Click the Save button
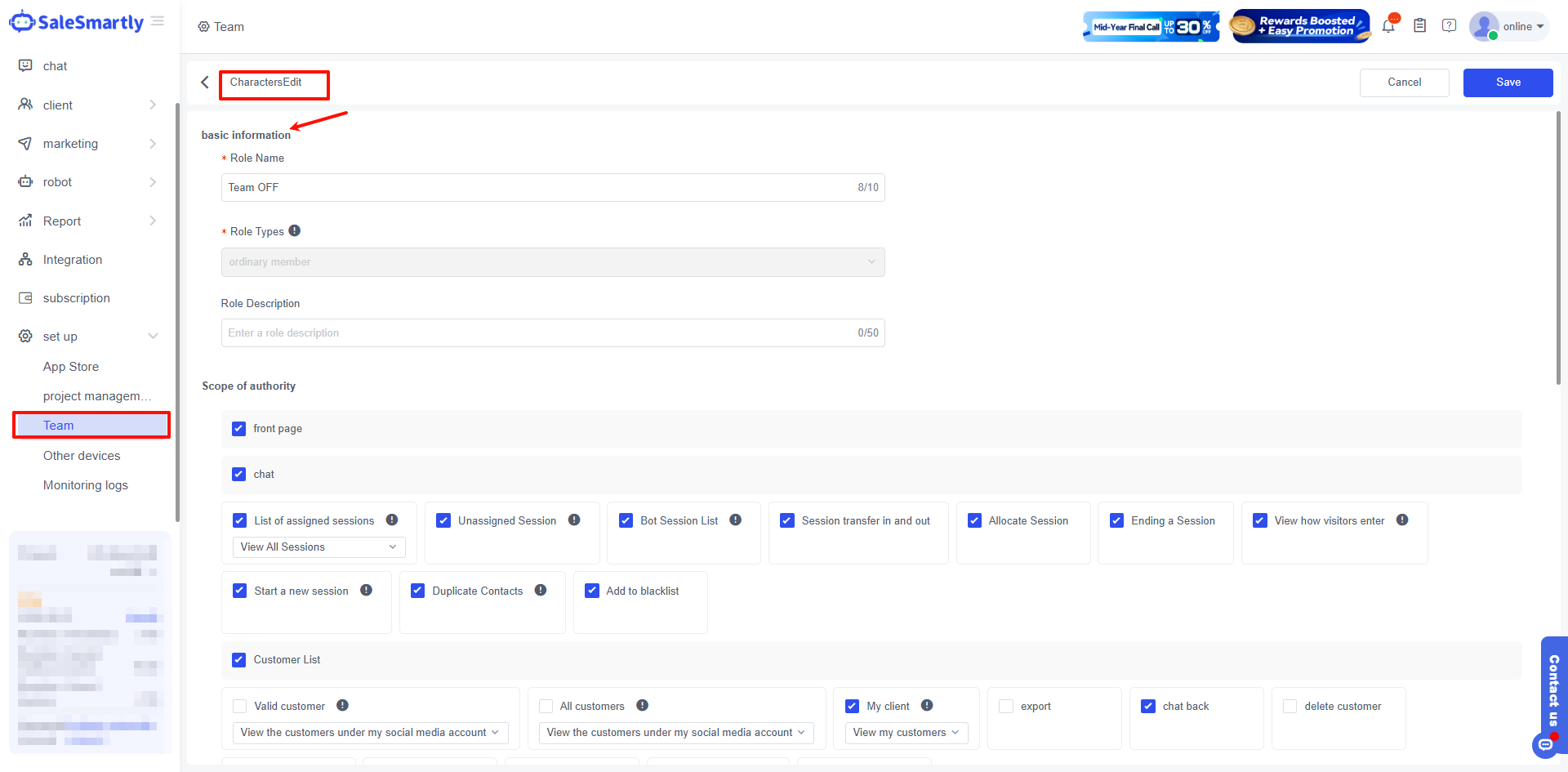The width and height of the screenshot is (1568, 772). [x=1508, y=83]
